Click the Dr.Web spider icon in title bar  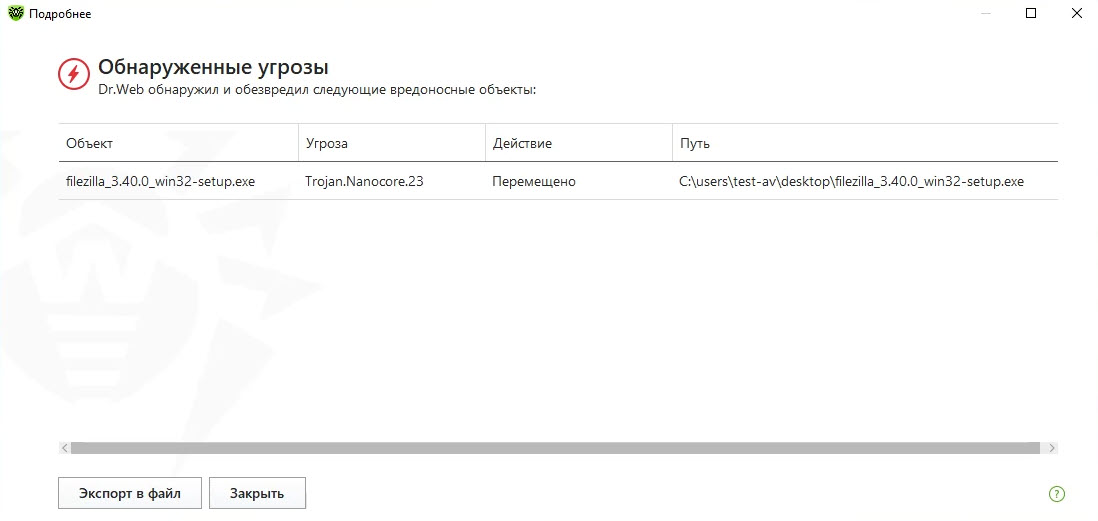pyautogui.click(x=15, y=13)
